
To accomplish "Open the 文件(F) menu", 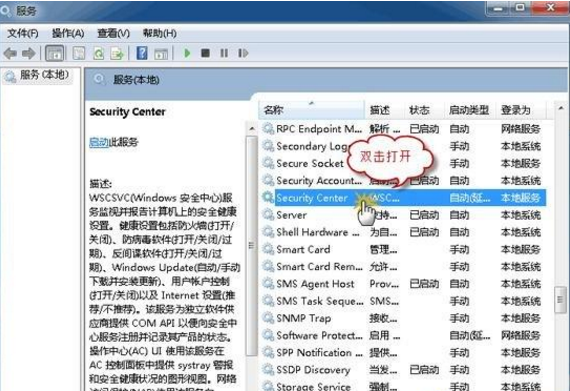I will click(x=23, y=33).
